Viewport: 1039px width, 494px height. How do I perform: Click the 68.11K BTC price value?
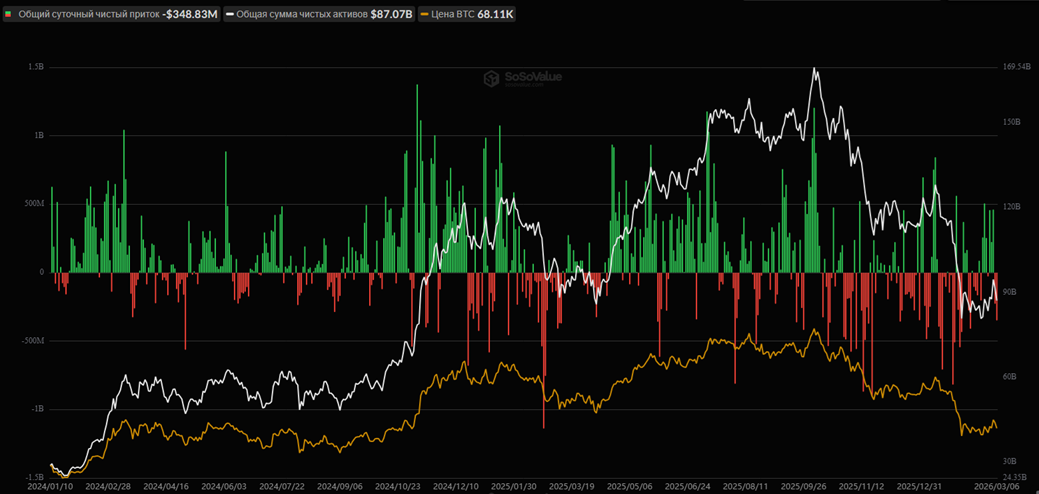tap(496, 15)
